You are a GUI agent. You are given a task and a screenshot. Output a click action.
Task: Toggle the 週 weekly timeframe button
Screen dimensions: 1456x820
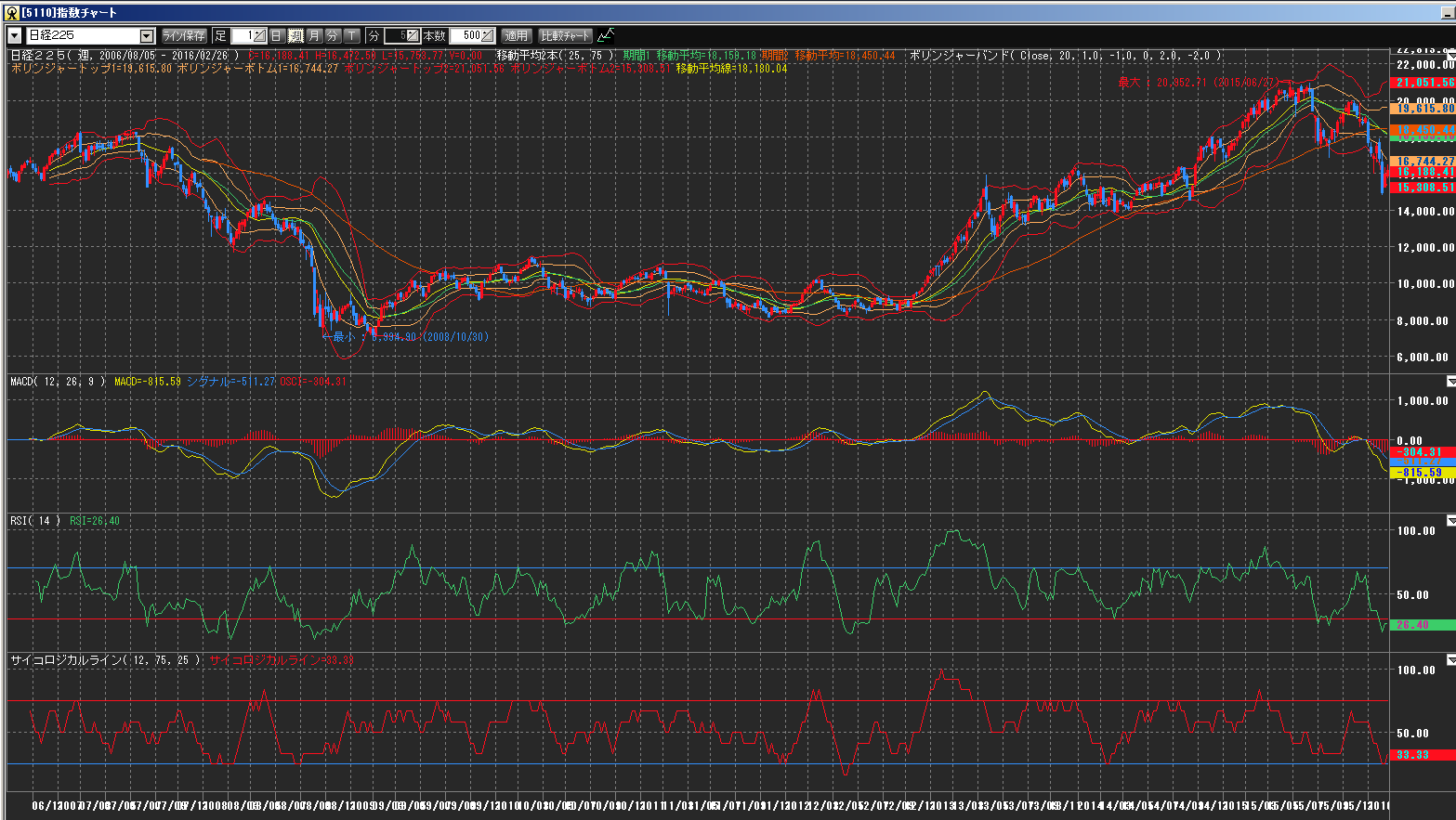(295, 35)
